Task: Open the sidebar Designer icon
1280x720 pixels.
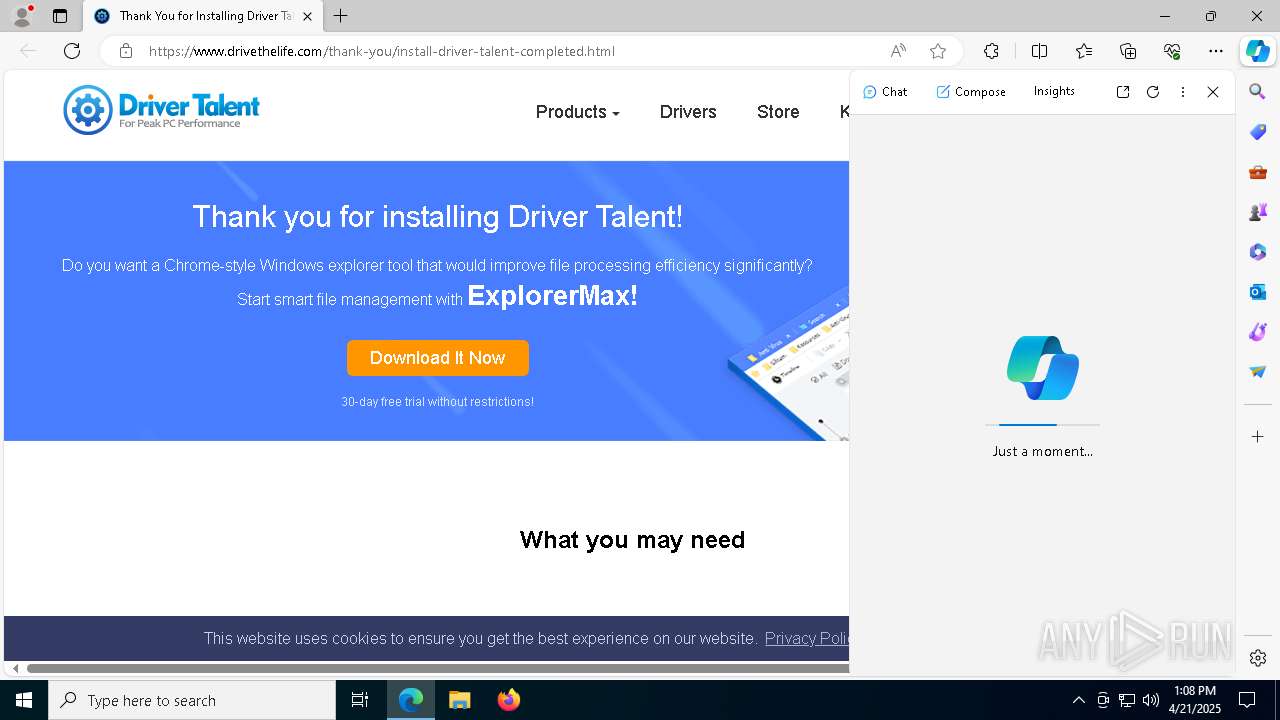Action: coord(1258,332)
